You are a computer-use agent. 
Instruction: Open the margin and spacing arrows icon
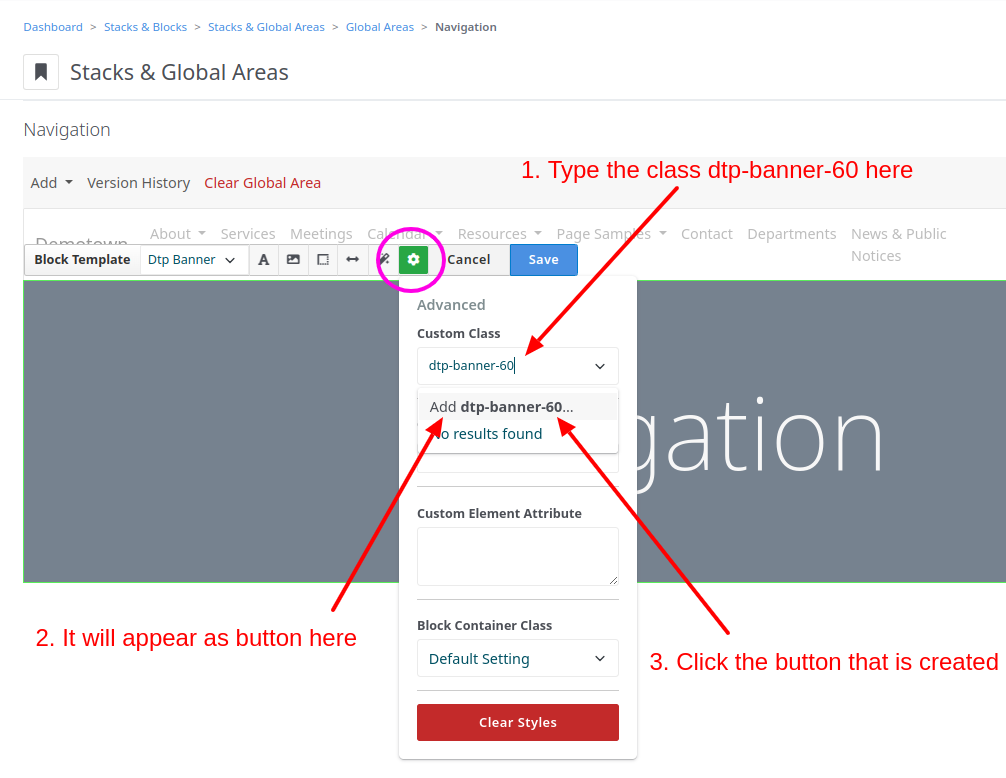pos(352,260)
